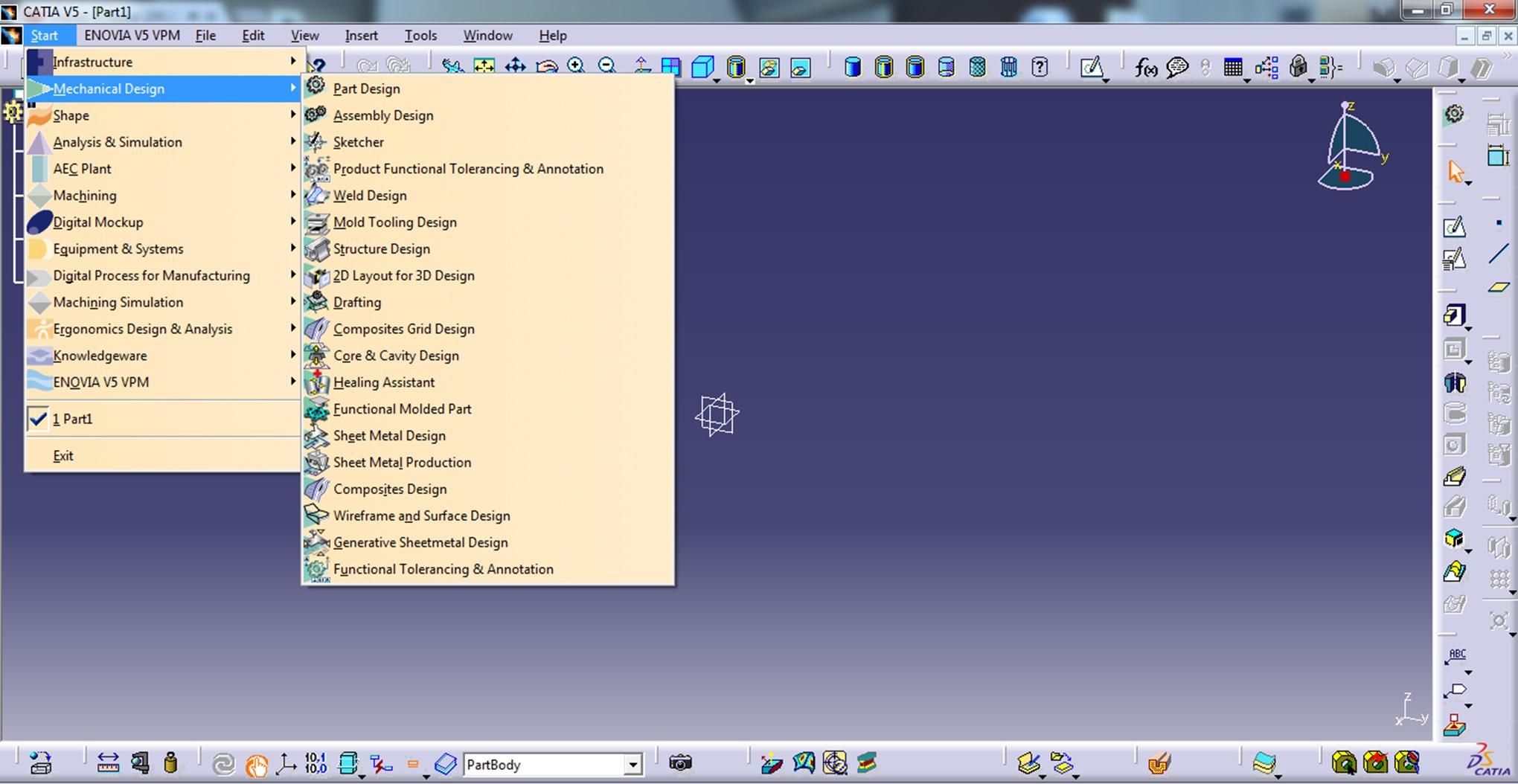Choose Functional Molded Part
Screen dimensions: 1518x784
click(x=488, y=409)
